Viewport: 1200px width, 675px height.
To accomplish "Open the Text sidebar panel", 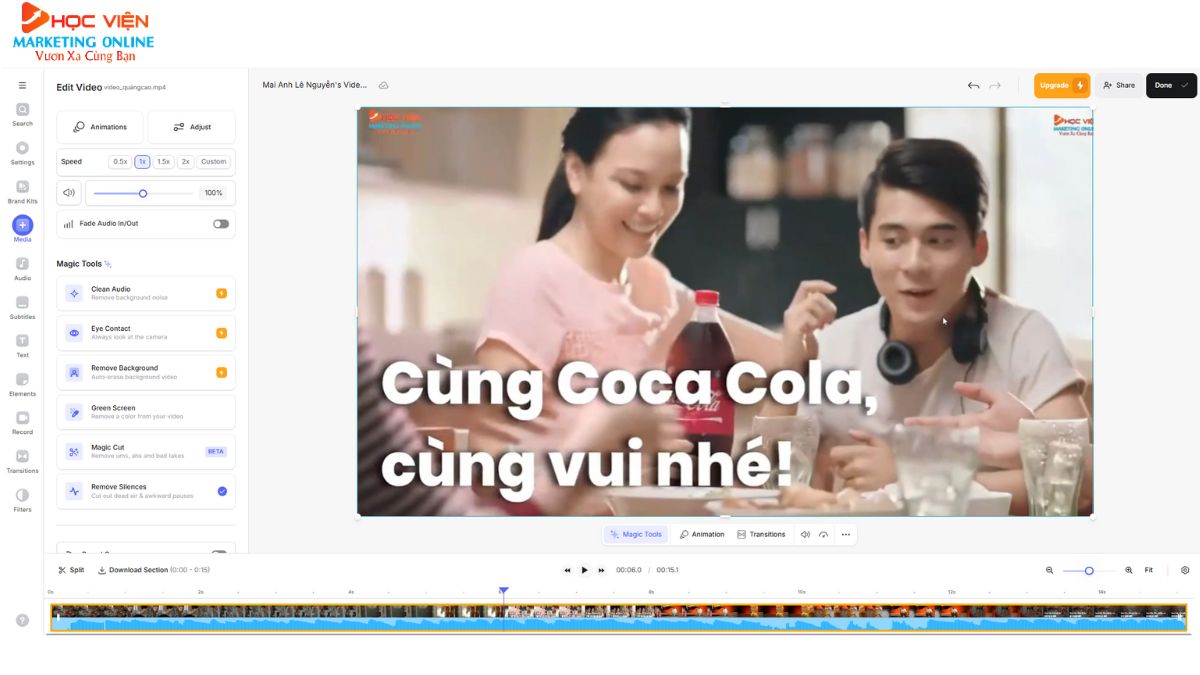I will pos(22,346).
